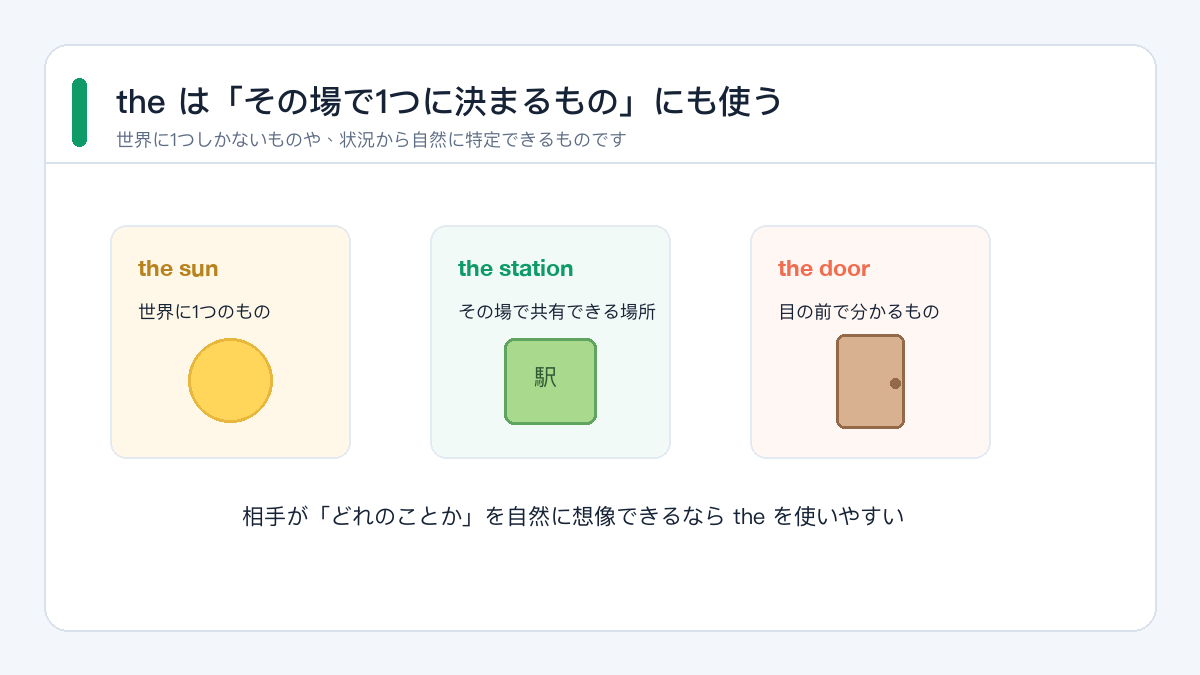
Task: Click the gray subtitle under the title
Action: click(371, 140)
